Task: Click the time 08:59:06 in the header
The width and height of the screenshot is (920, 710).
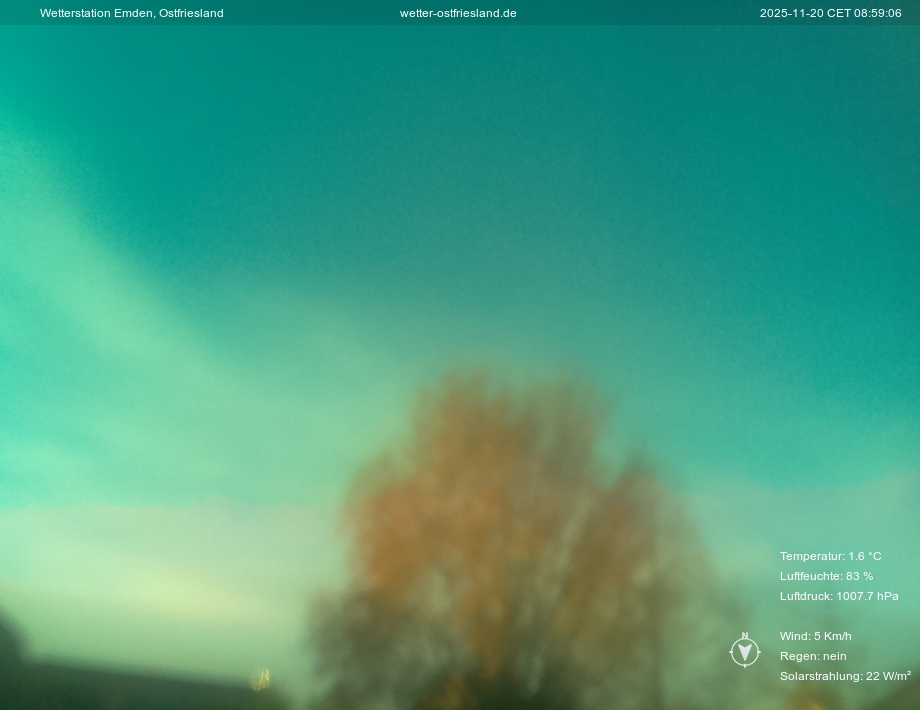Action: [x=877, y=13]
